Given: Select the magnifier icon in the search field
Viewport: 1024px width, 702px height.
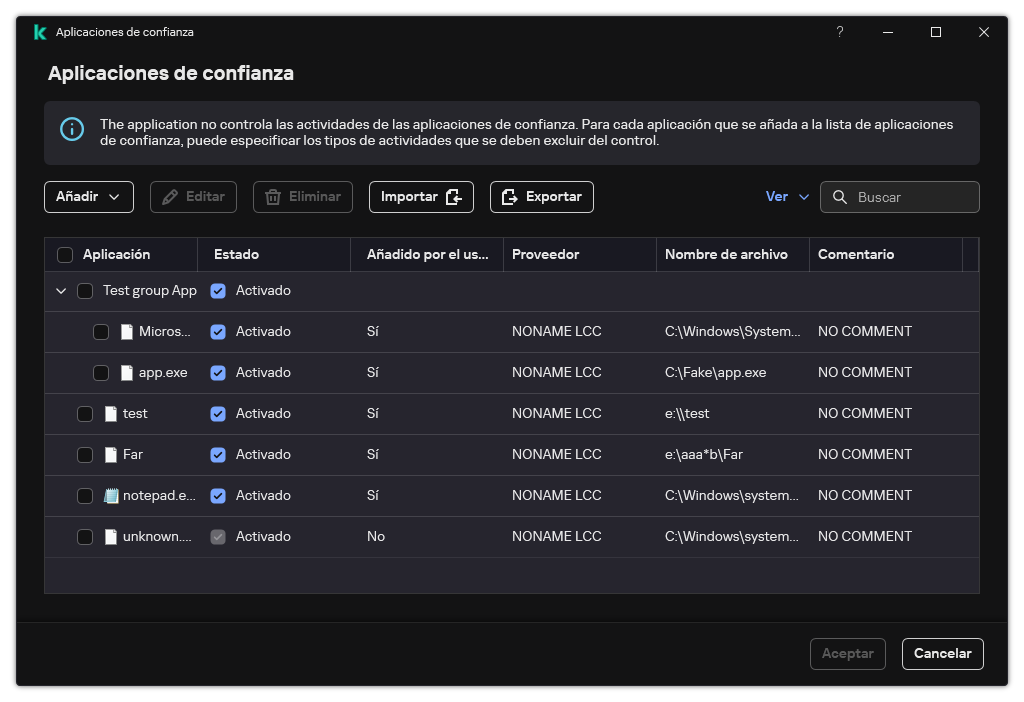Looking at the screenshot, I should 840,197.
